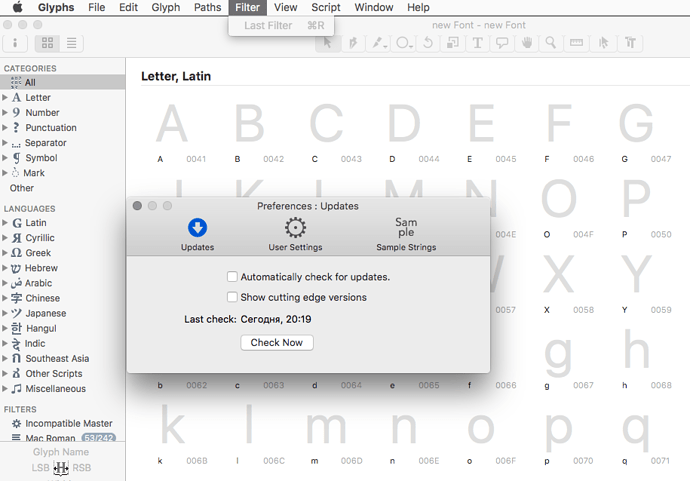Open the Script menu
The width and height of the screenshot is (690, 481).
tap(326, 7)
